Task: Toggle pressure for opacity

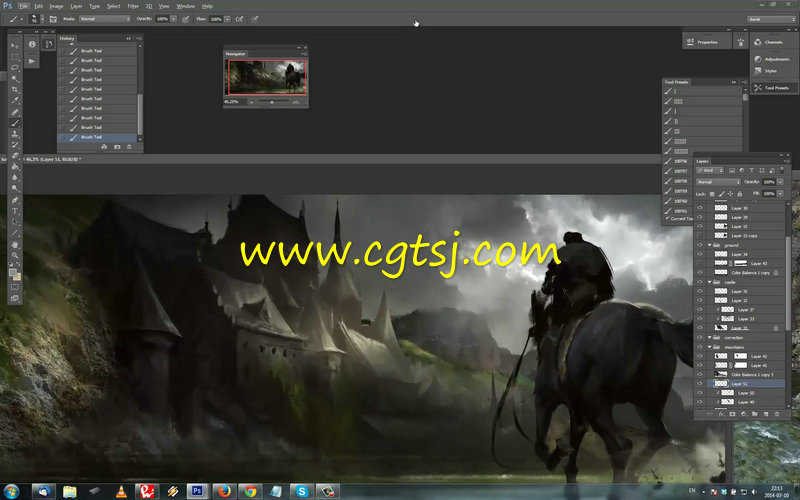Action: pyautogui.click(x=186, y=19)
